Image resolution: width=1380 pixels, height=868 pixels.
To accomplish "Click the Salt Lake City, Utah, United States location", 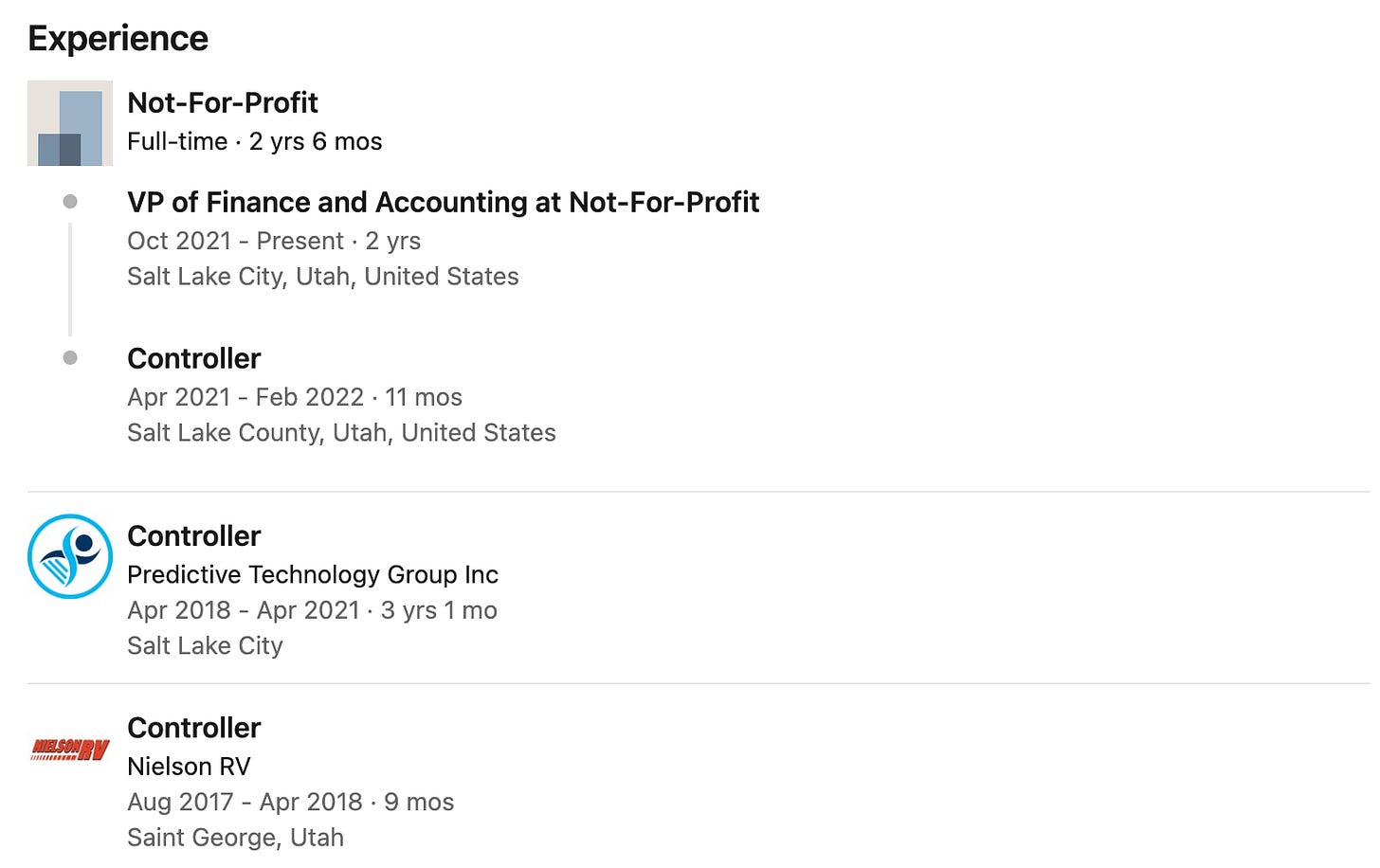I will pos(323,276).
